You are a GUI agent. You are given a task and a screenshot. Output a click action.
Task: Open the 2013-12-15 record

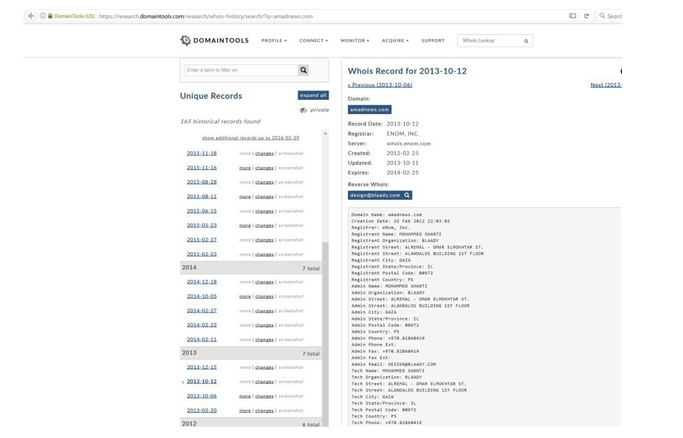click(202, 367)
